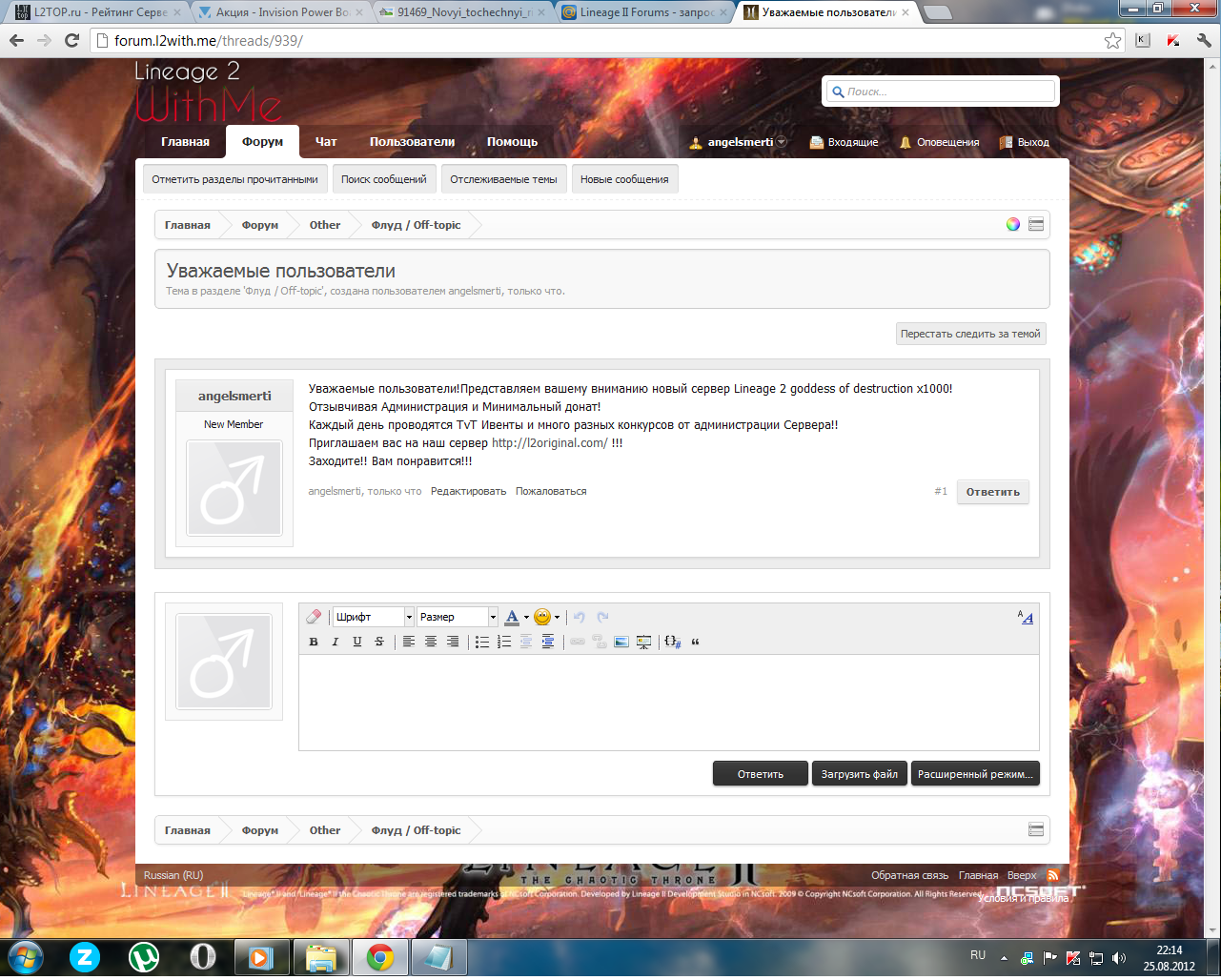
Task: Click the insert image icon
Action: [x=621, y=642]
